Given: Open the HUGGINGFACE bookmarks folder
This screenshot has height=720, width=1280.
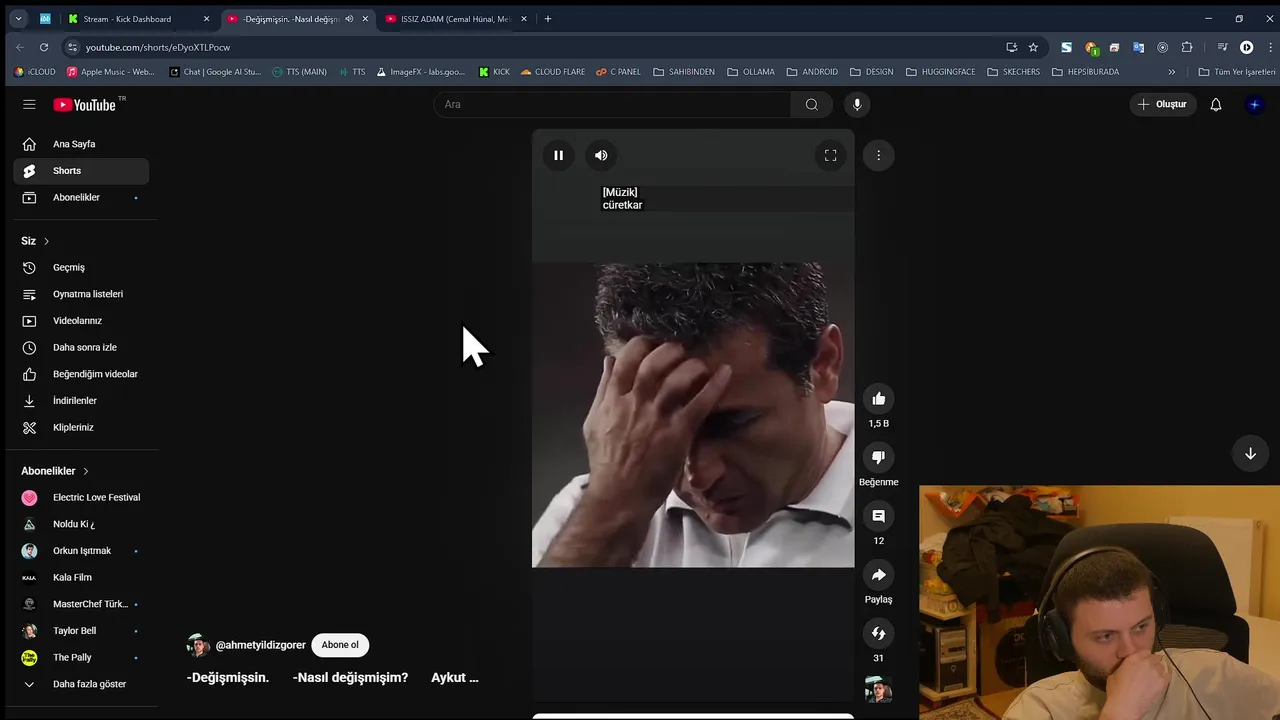Looking at the screenshot, I should pos(940,72).
